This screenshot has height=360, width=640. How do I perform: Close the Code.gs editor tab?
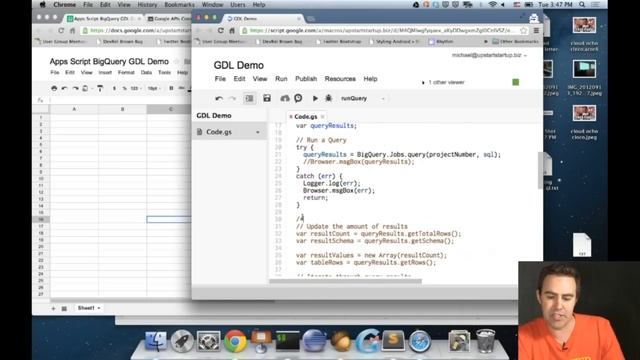click(322, 117)
